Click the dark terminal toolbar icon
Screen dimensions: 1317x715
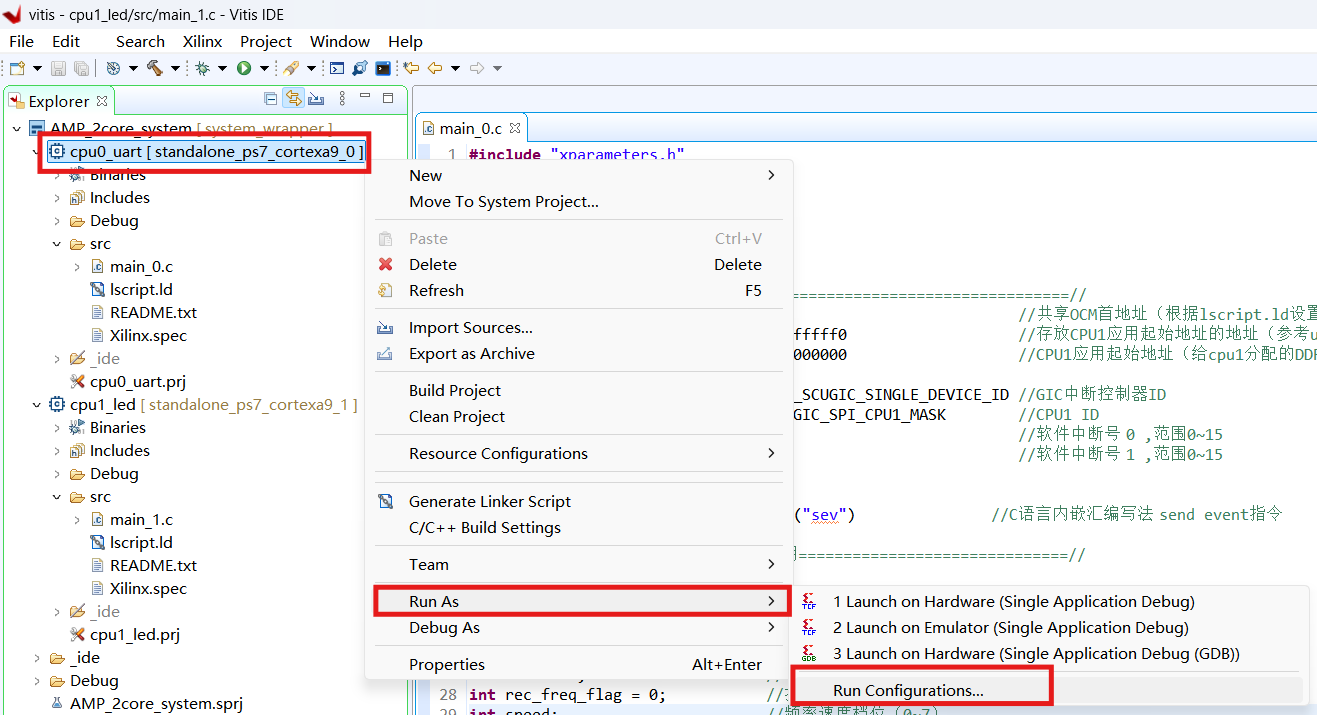[x=383, y=69]
